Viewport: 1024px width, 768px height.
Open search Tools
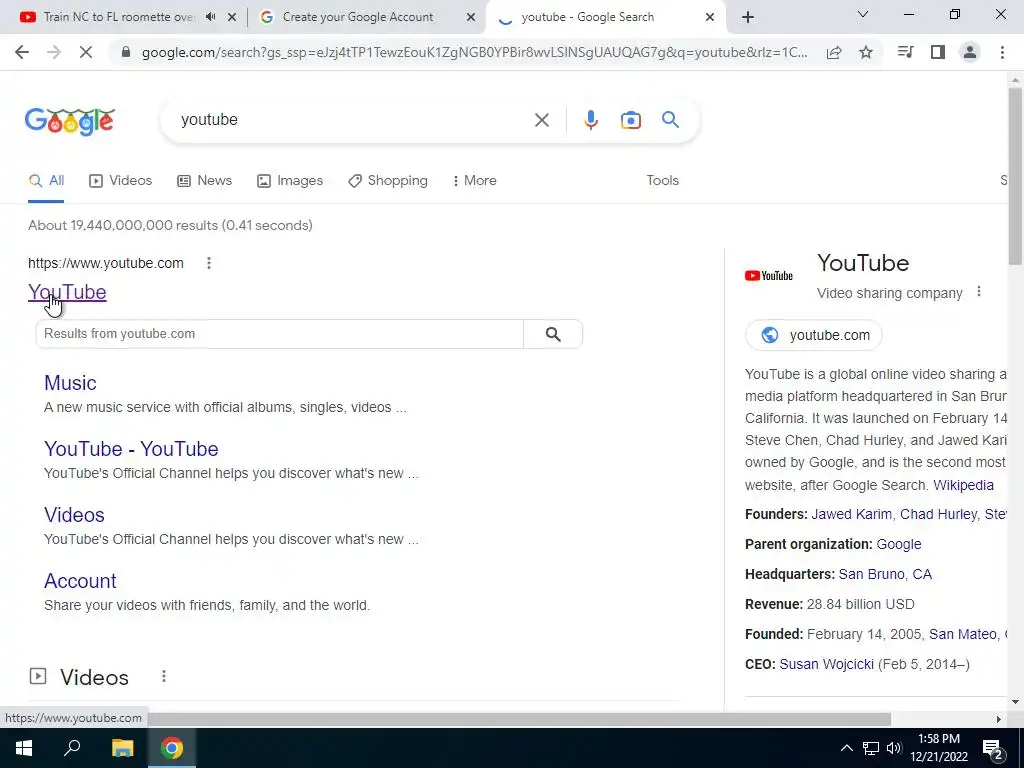(x=662, y=181)
